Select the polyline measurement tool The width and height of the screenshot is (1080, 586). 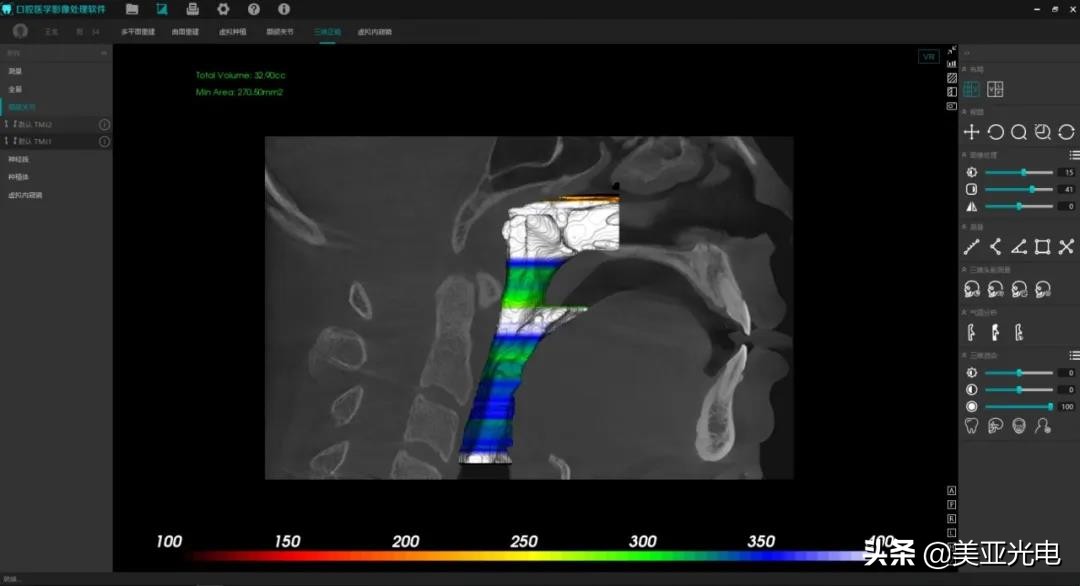pyautogui.click(x=995, y=247)
